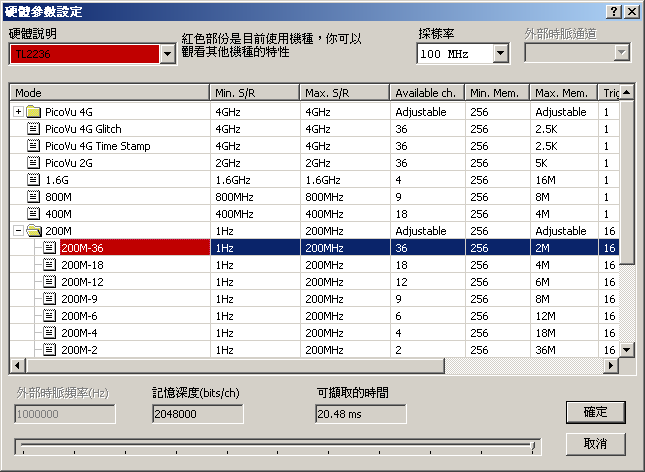Screen dimensions: 645x472
Task: Click the memory depth slider thumb
Action: tap(533, 446)
